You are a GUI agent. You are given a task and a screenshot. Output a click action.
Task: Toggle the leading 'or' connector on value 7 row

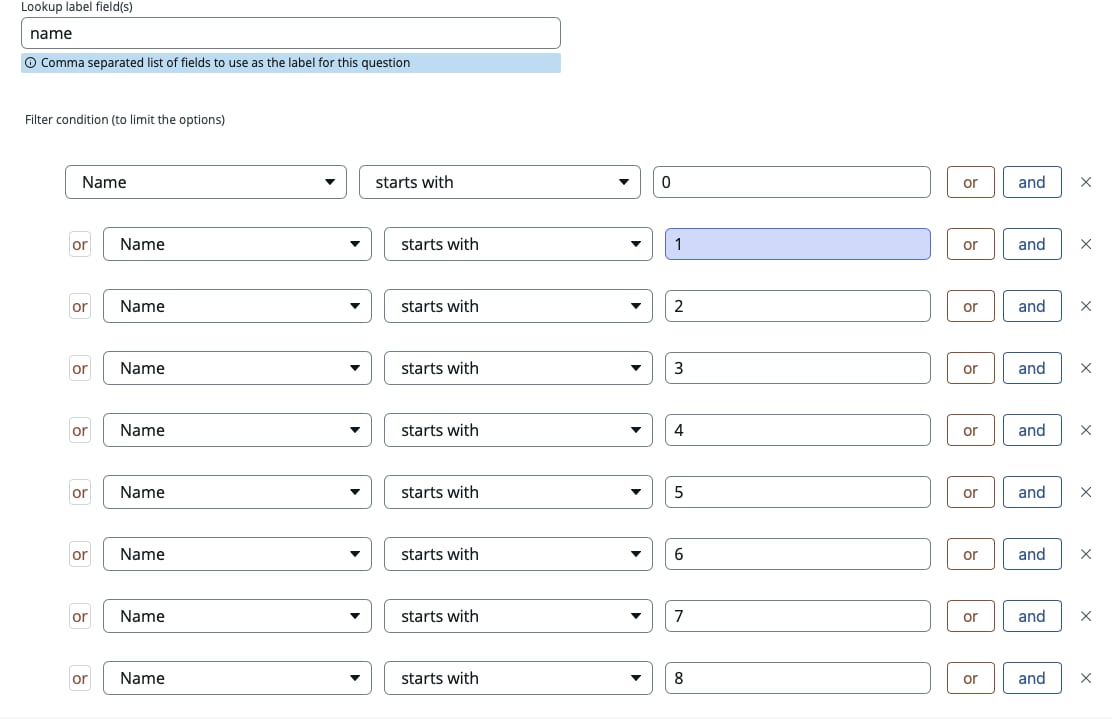click(80, 616)
